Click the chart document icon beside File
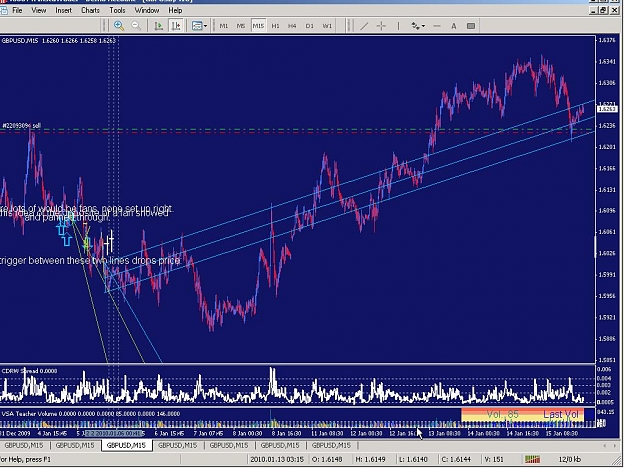Viewport: 625px width, 469px height. point(4,10)
